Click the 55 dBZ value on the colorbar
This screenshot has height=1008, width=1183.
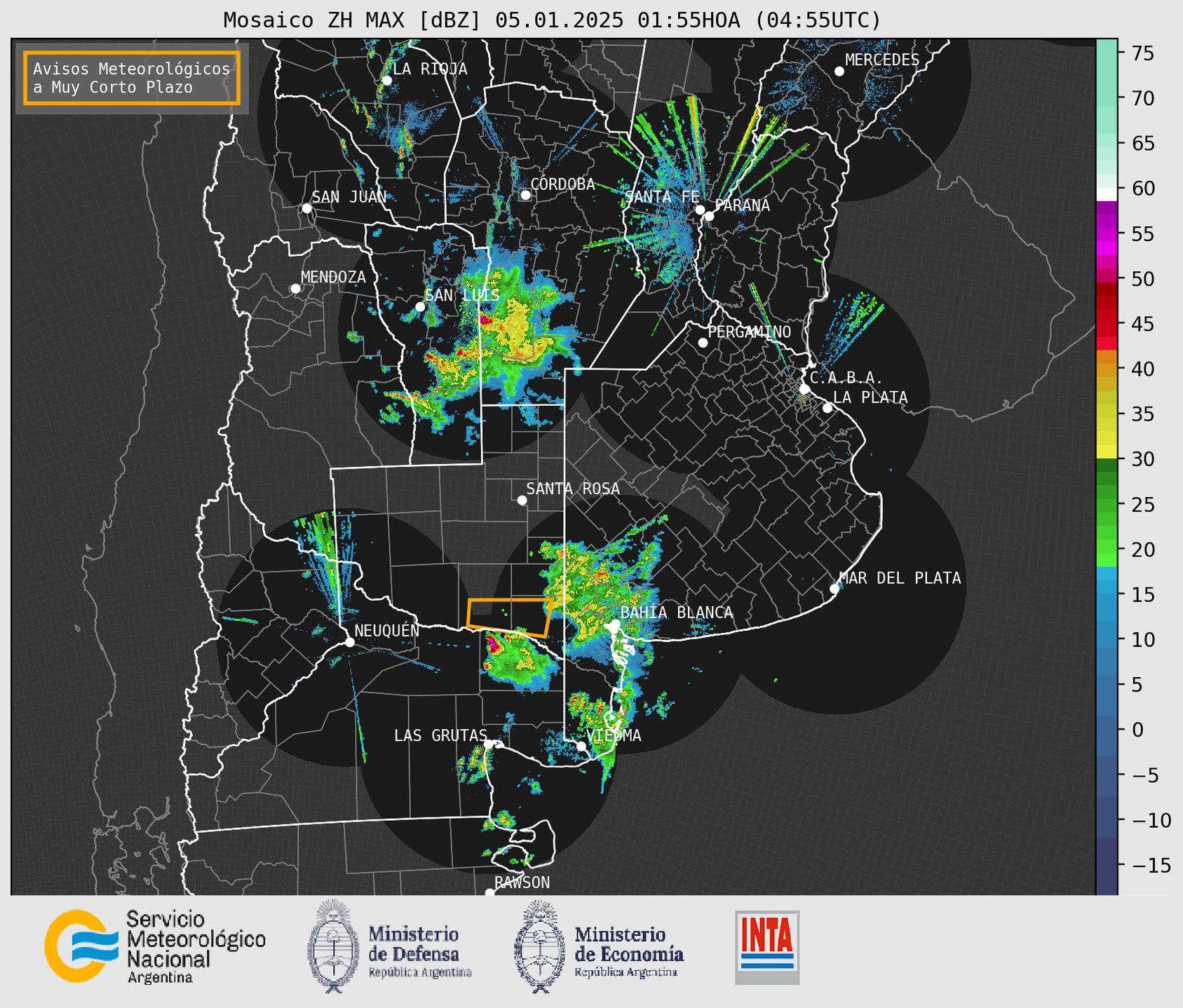click(x=1143, y=233)
